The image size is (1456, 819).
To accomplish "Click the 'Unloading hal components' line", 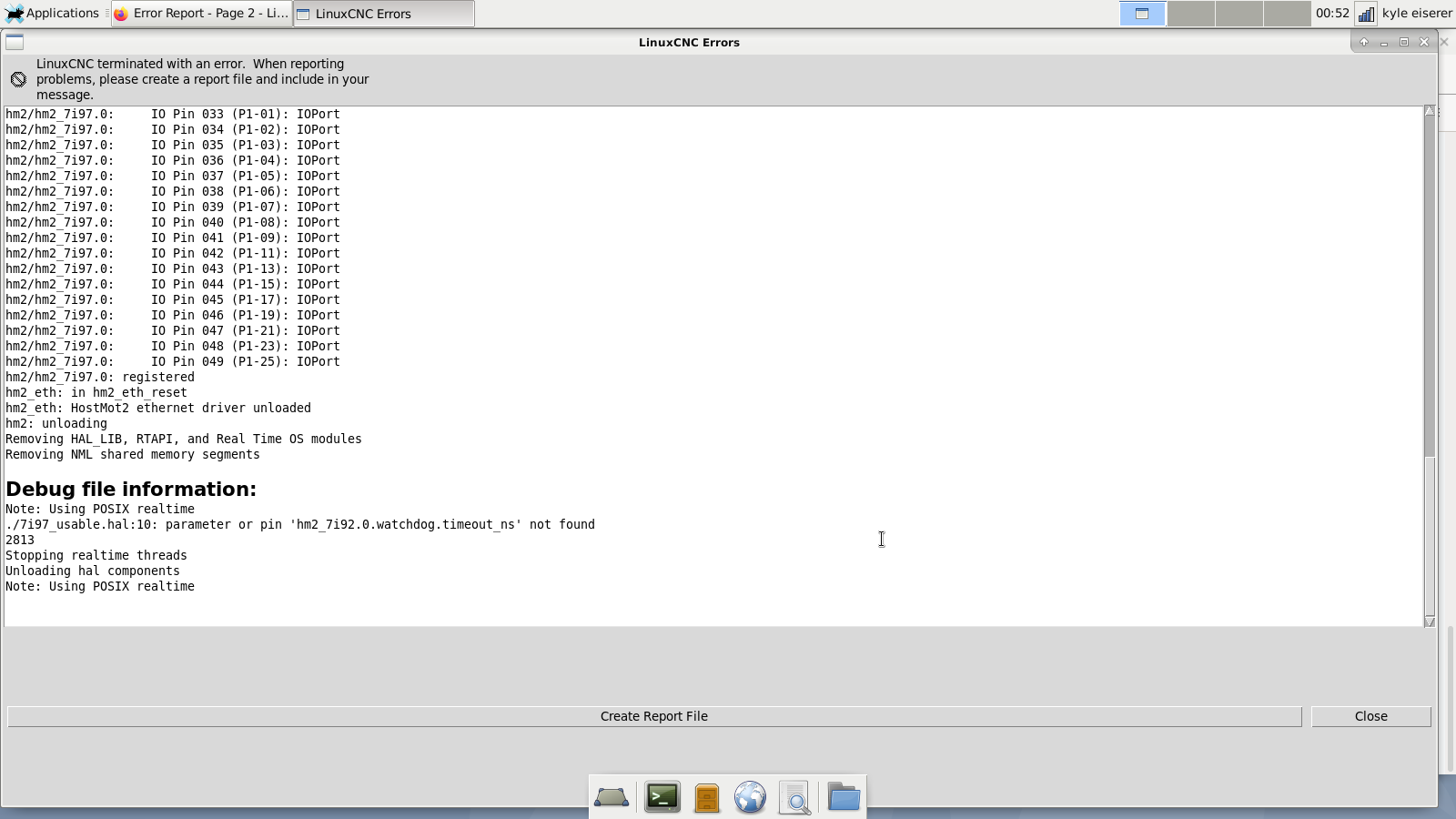I will [x=93, y=571].
